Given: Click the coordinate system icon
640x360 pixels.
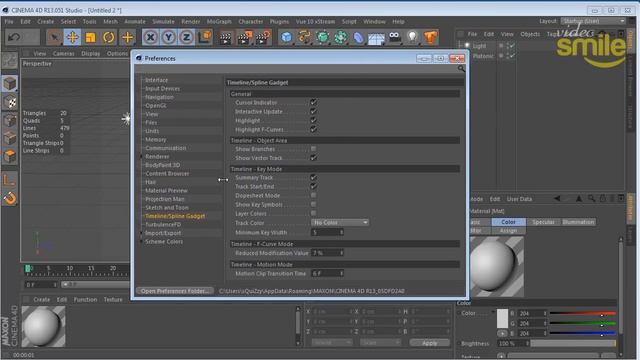Looking at the screenshot, I should (x=205, y=38).
